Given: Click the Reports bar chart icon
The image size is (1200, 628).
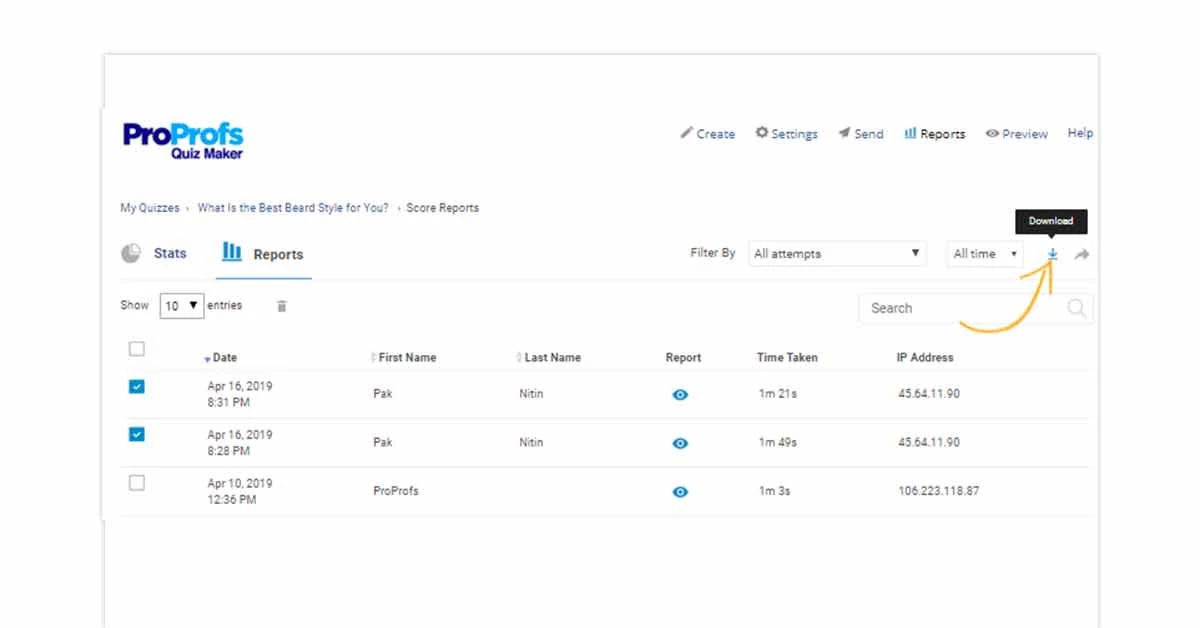Looking at the screenshot, I should coord(231,253).
